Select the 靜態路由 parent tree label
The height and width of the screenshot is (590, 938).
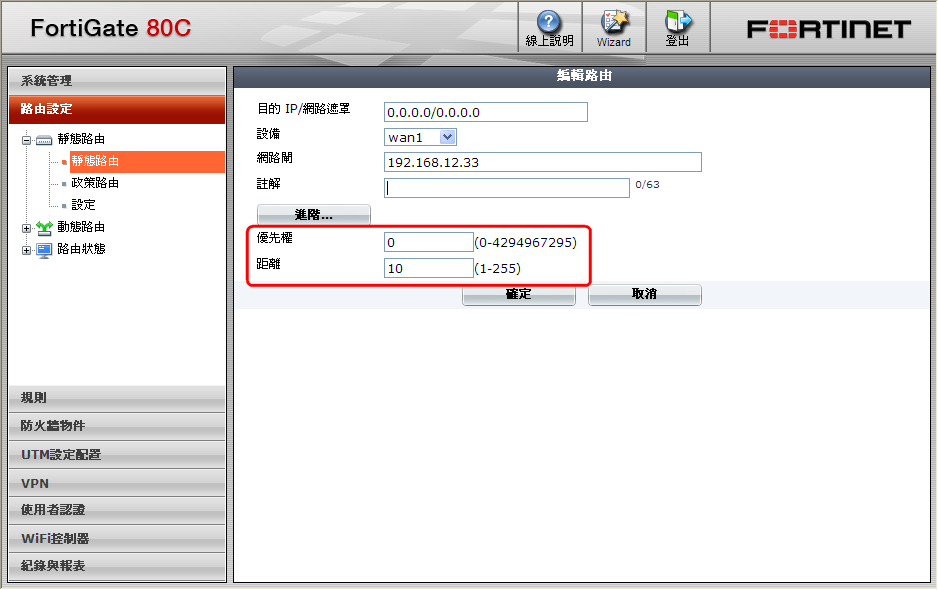(81, 139)
